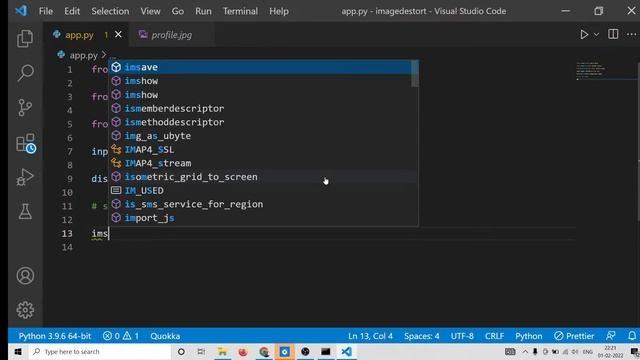
Task: Open the Extensions view
Action: [26, 143]
